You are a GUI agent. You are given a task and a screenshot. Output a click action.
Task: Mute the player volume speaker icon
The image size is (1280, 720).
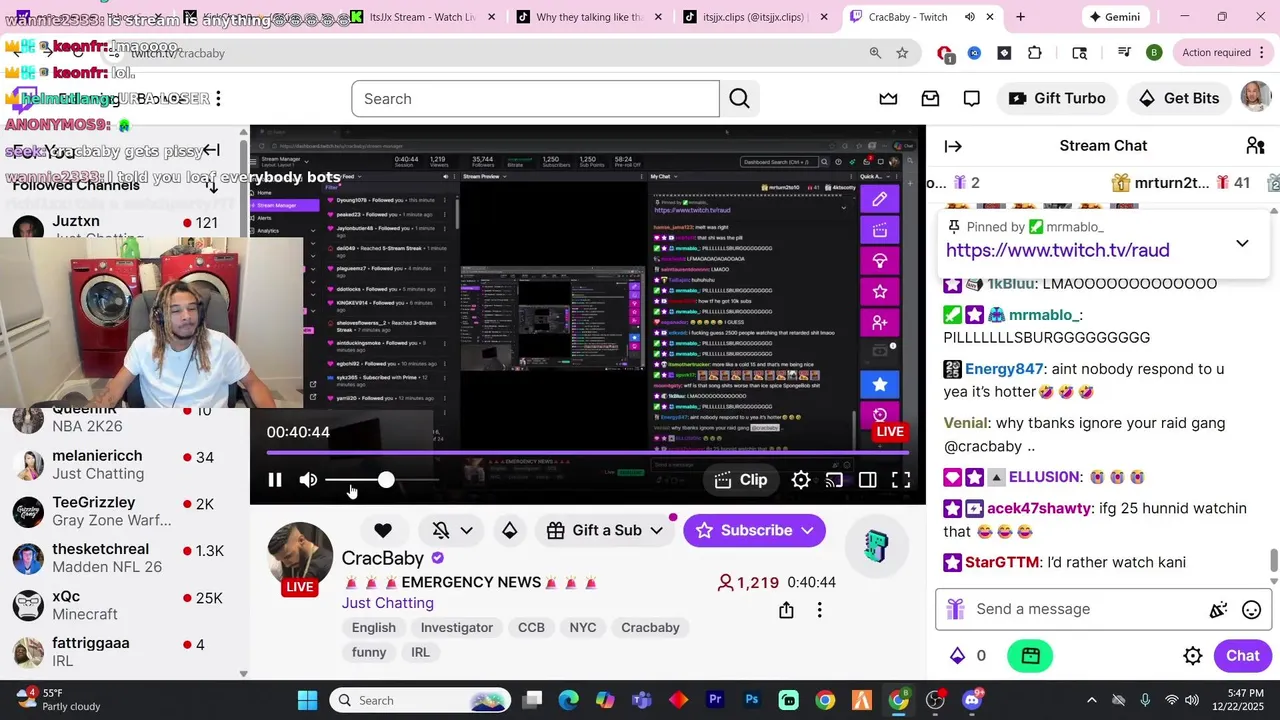[308, 480]
